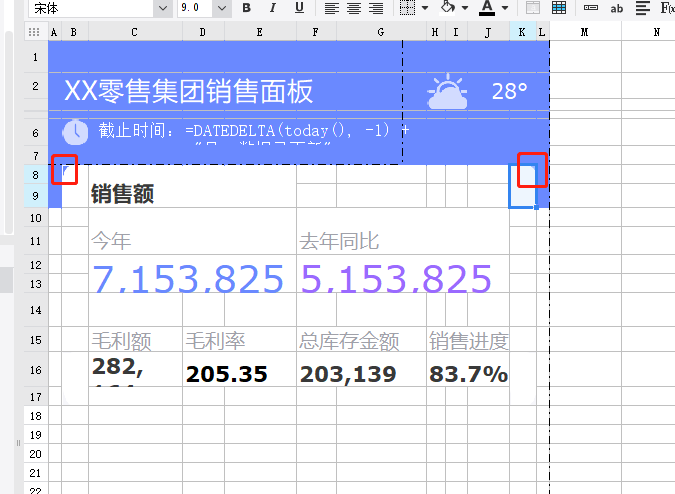This screenshot has height=494, width=675.
Task: Click the value 203,139
Action: (348, 374)
